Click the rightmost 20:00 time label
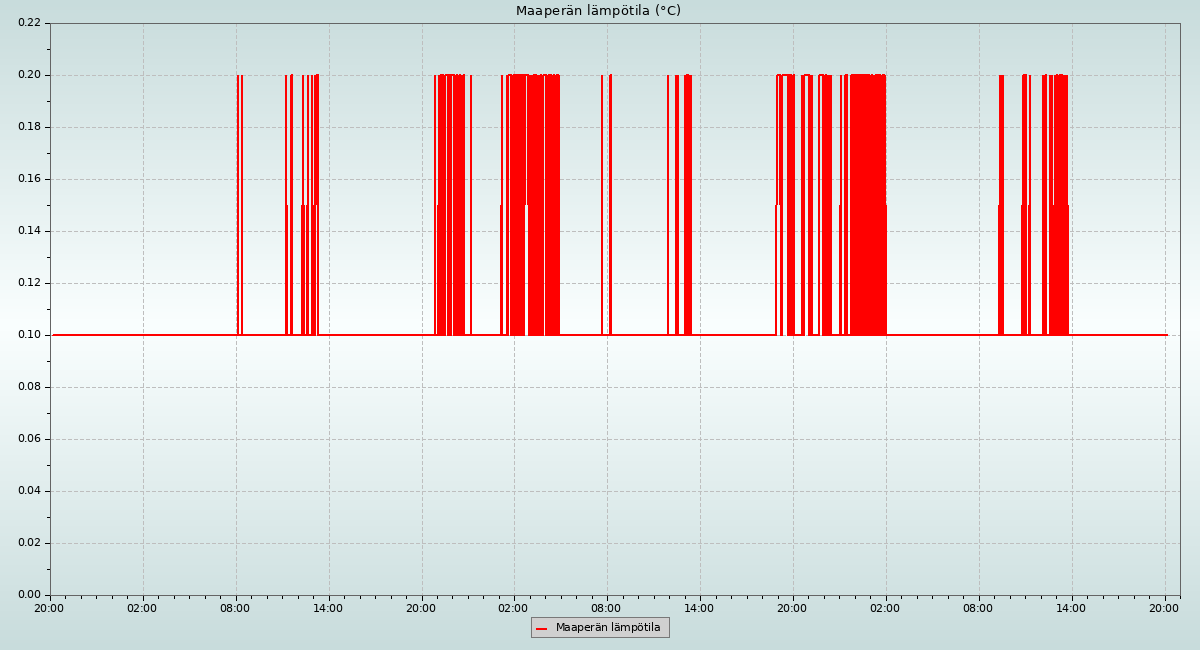Image resolution: width=1200 pixels, height=650 pixels. click(x=1164, y=608)
